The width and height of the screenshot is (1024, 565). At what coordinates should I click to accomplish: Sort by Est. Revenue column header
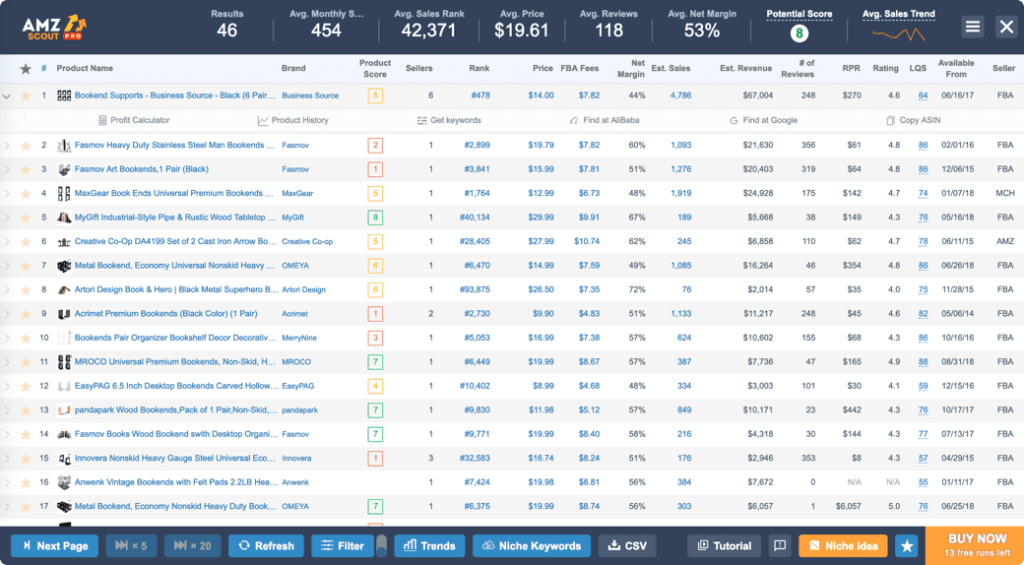click(x=746, y=68)
